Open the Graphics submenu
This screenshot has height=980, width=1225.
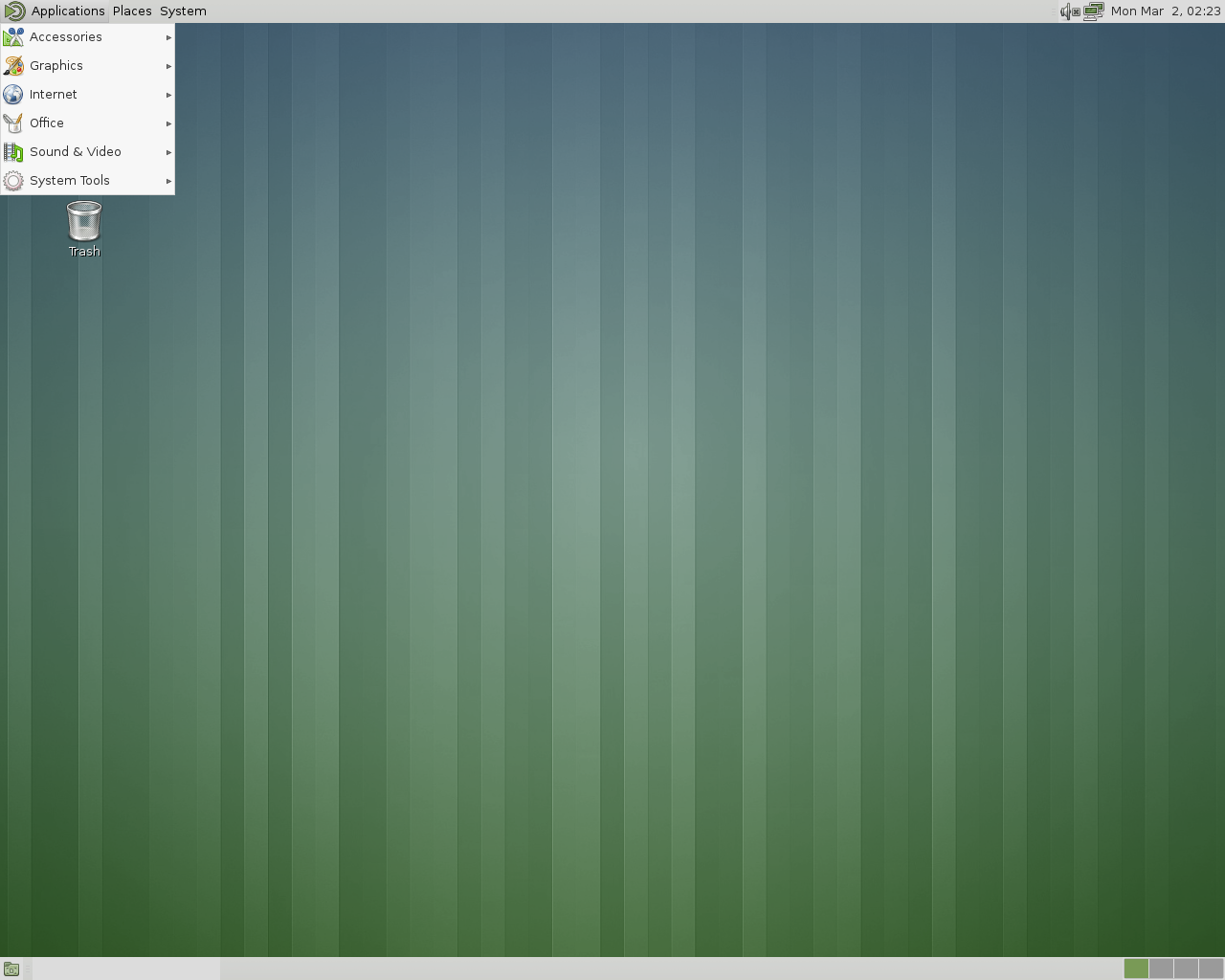[87, 66]
